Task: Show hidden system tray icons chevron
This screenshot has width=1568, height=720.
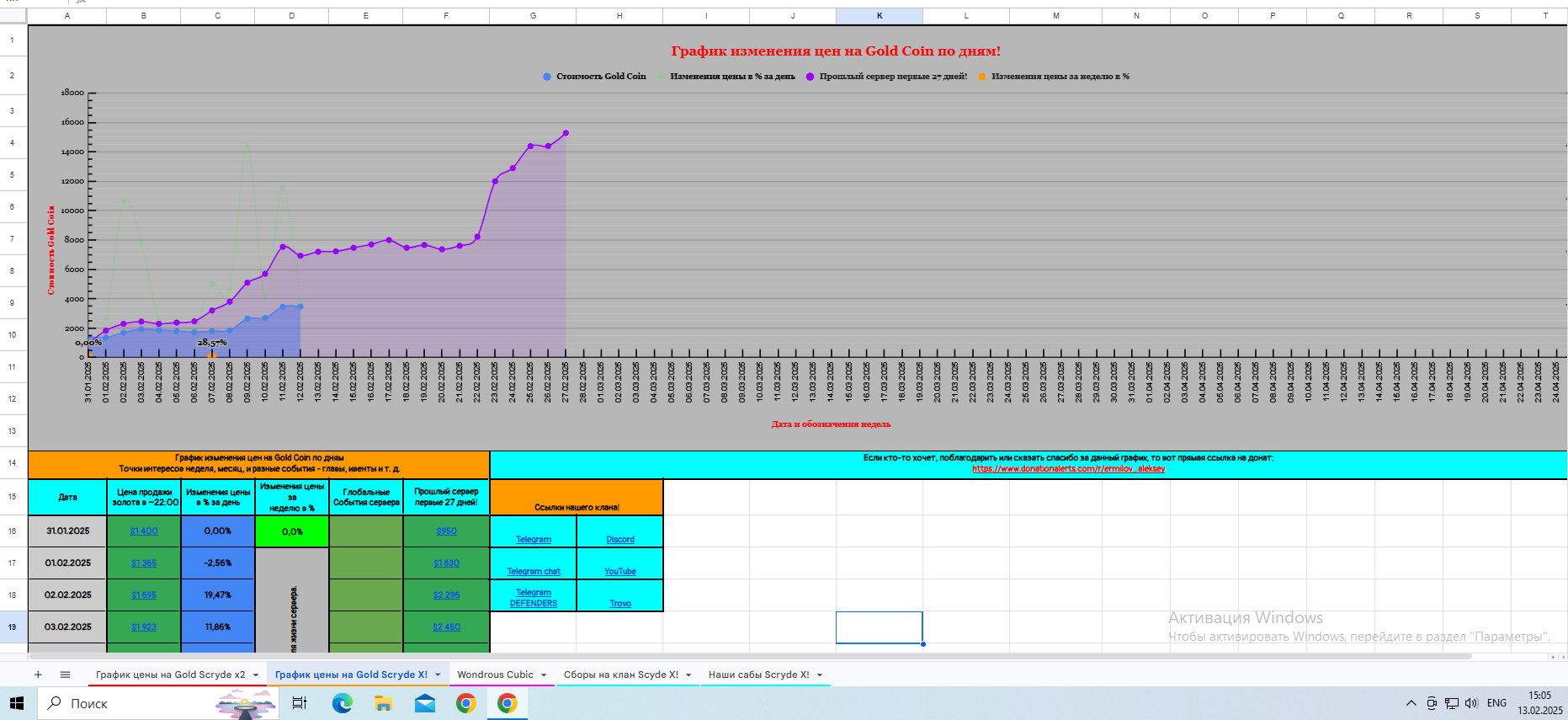Action: tap(1411, 703)
